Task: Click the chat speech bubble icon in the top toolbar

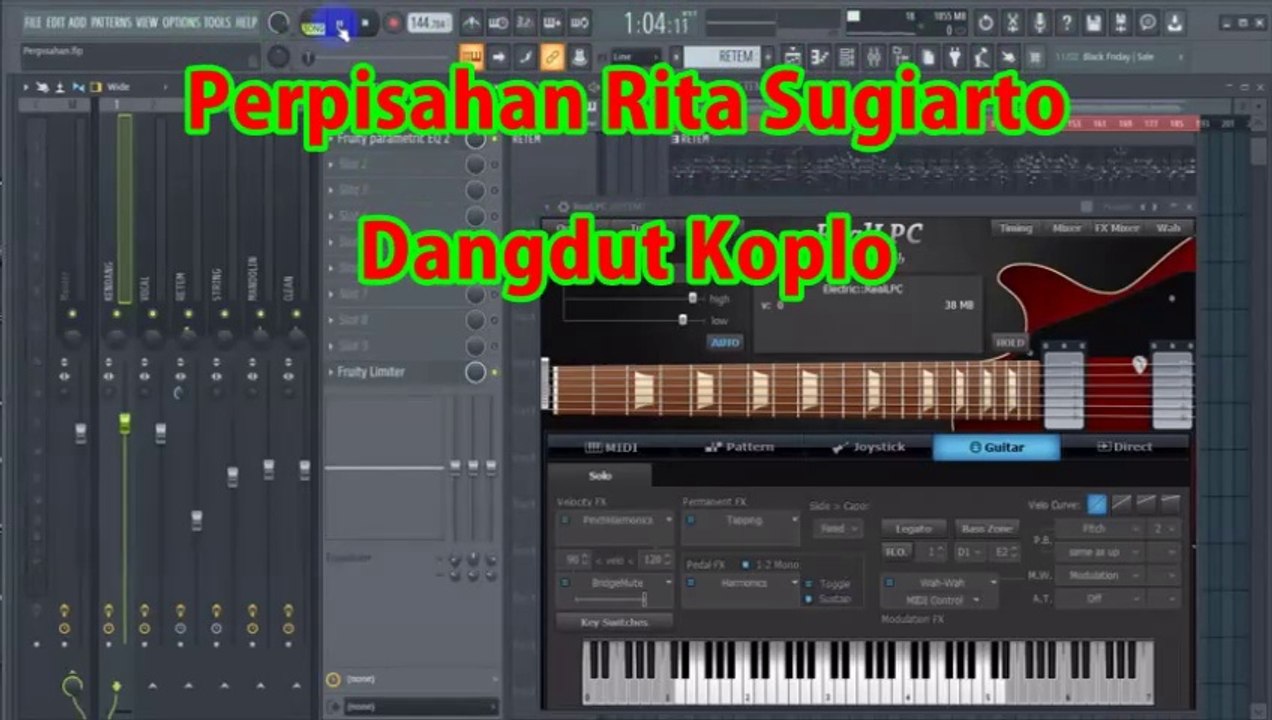Action: 1148,22
